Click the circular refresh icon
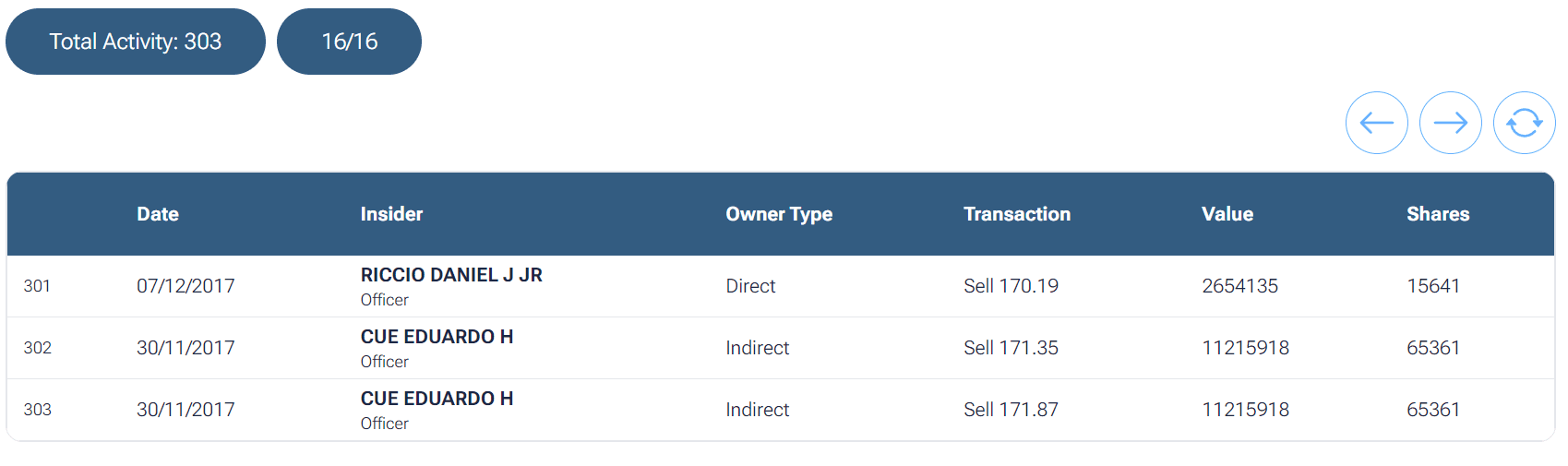 tap(1524, 123)
